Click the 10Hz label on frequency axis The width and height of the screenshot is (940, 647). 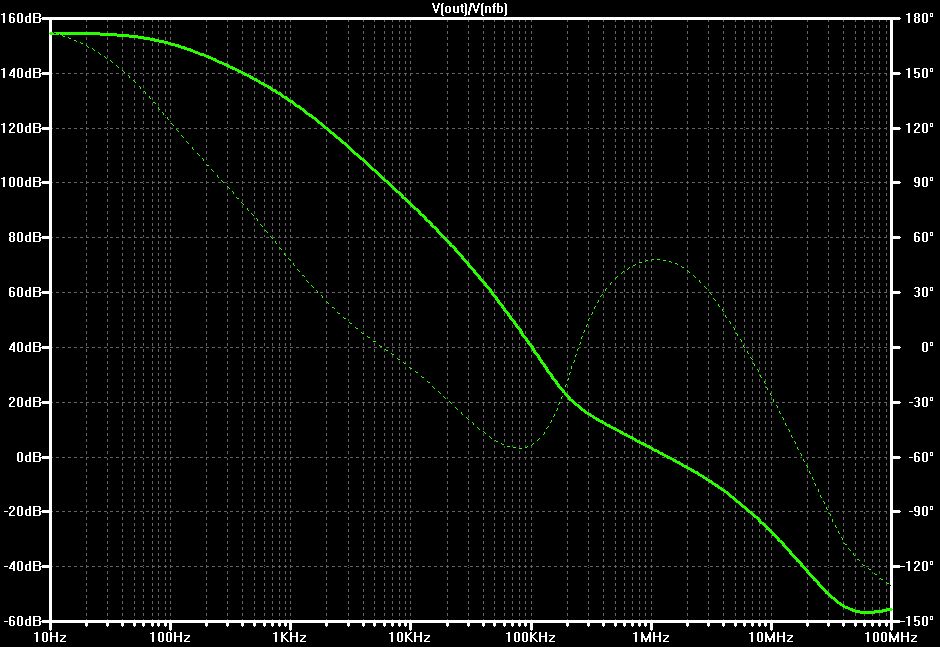(50, 637)
